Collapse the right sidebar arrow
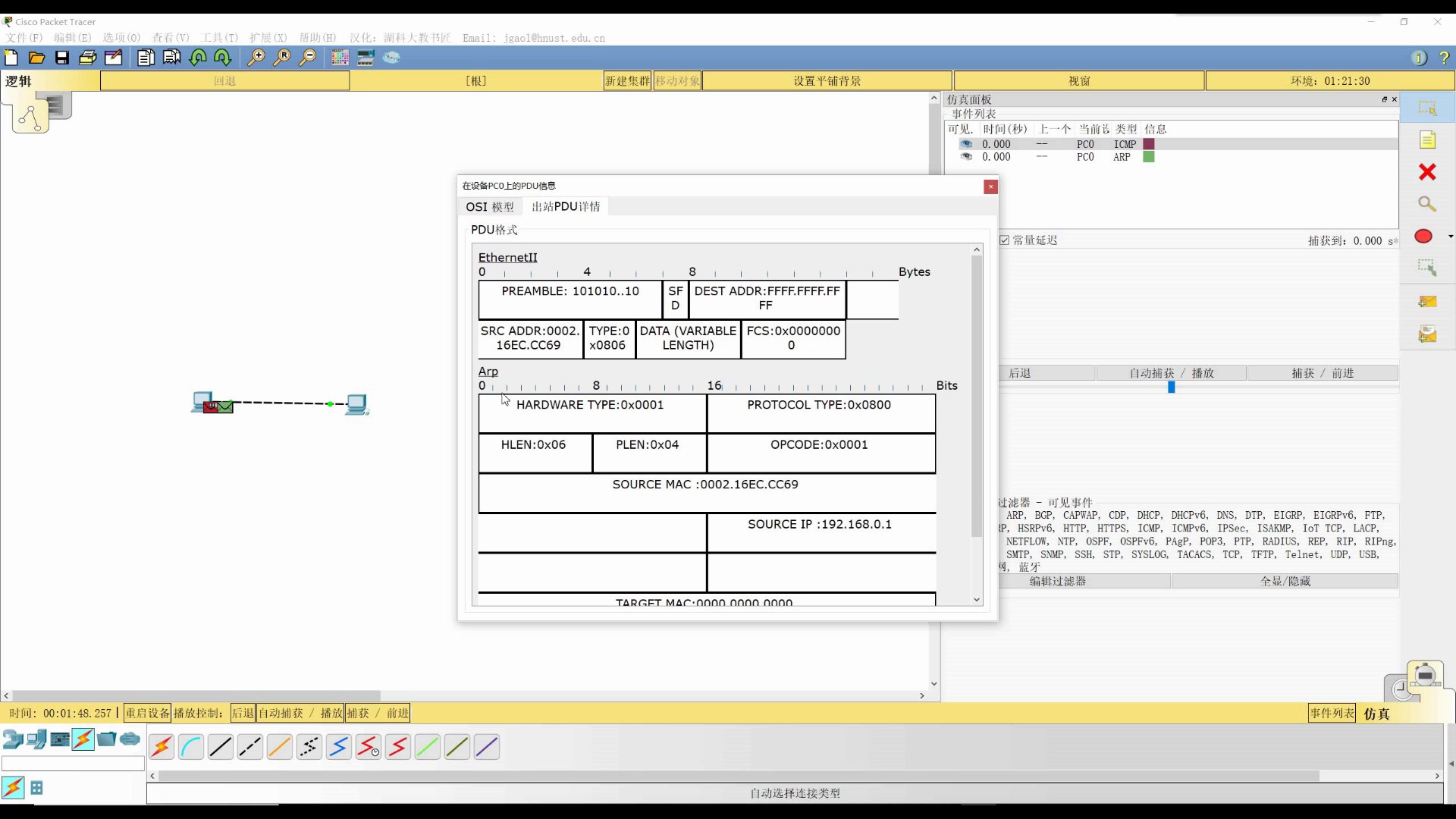The image size is (1456, 819). [1451, 764]
